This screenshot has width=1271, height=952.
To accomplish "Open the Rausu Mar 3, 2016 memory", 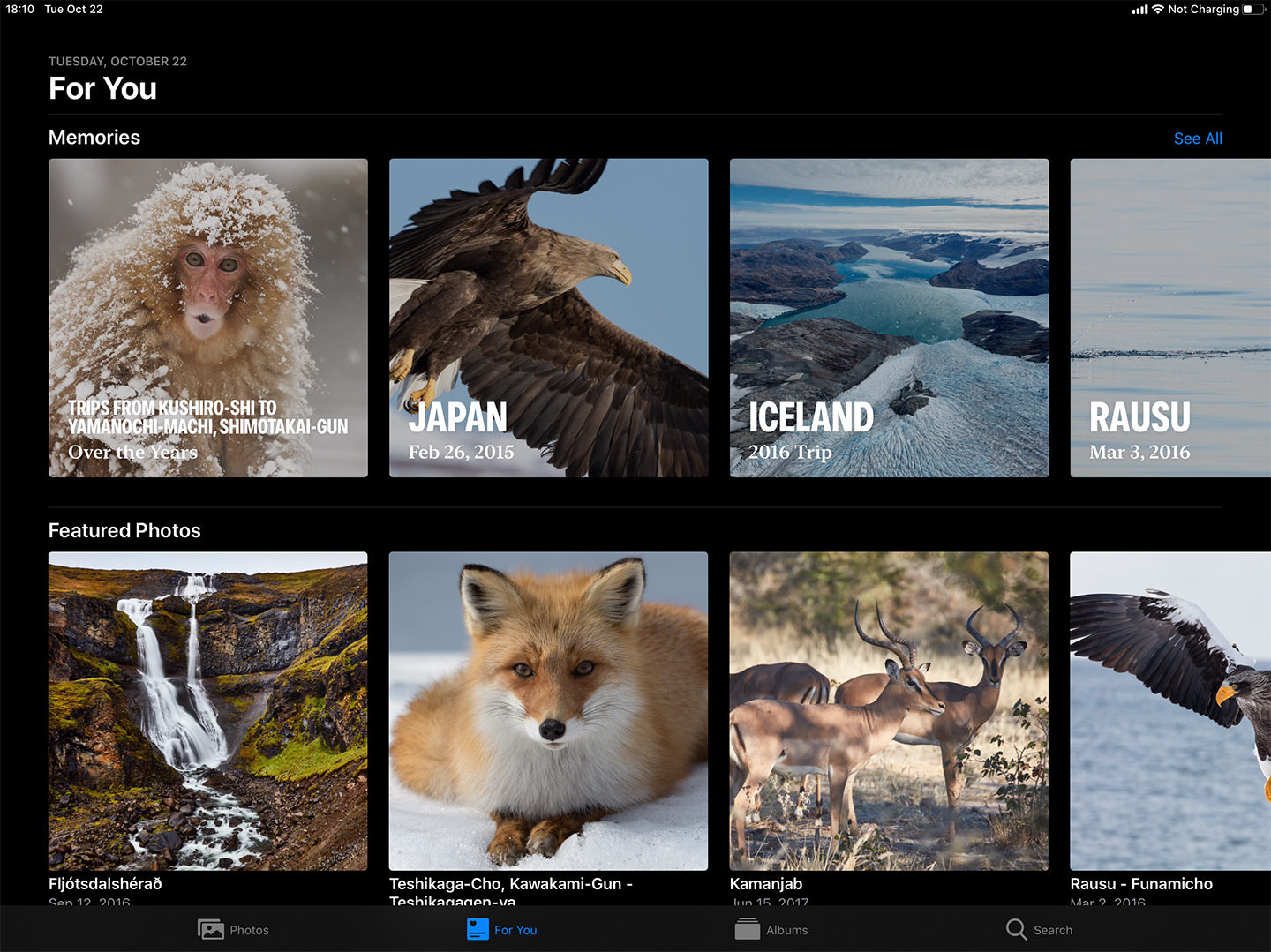I will tap(1169, 318).
